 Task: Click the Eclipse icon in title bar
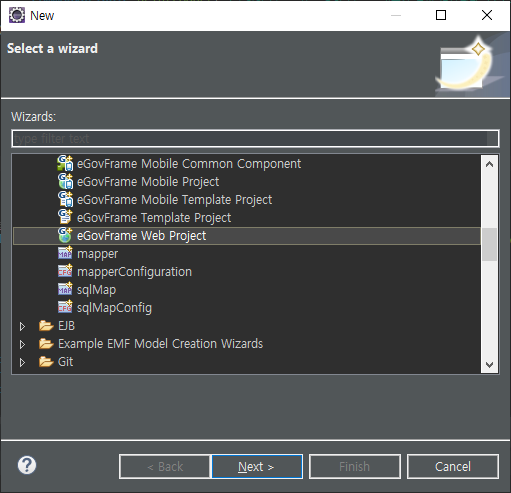[x=17, y=15]
